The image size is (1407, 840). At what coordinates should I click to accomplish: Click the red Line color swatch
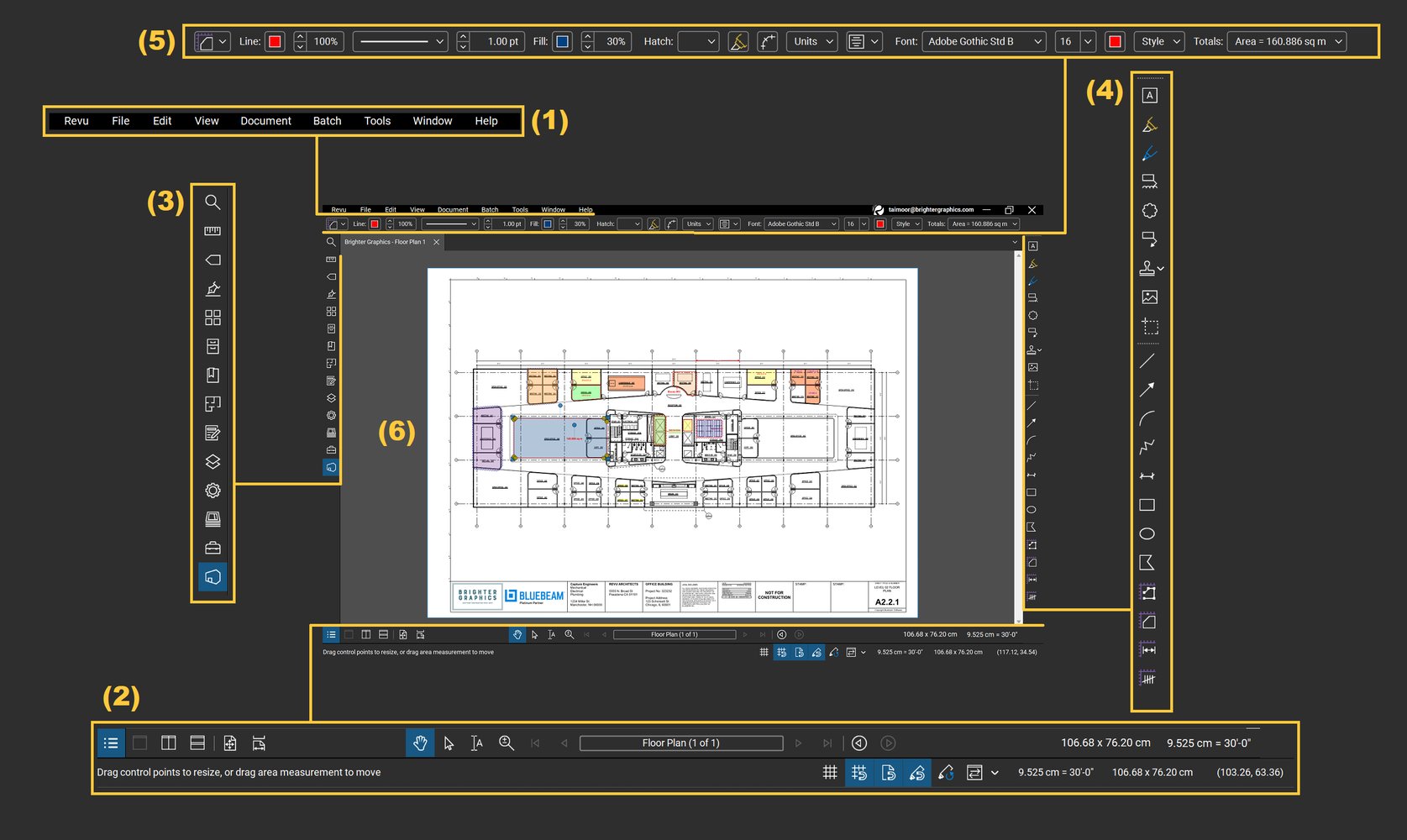point(274,40)
